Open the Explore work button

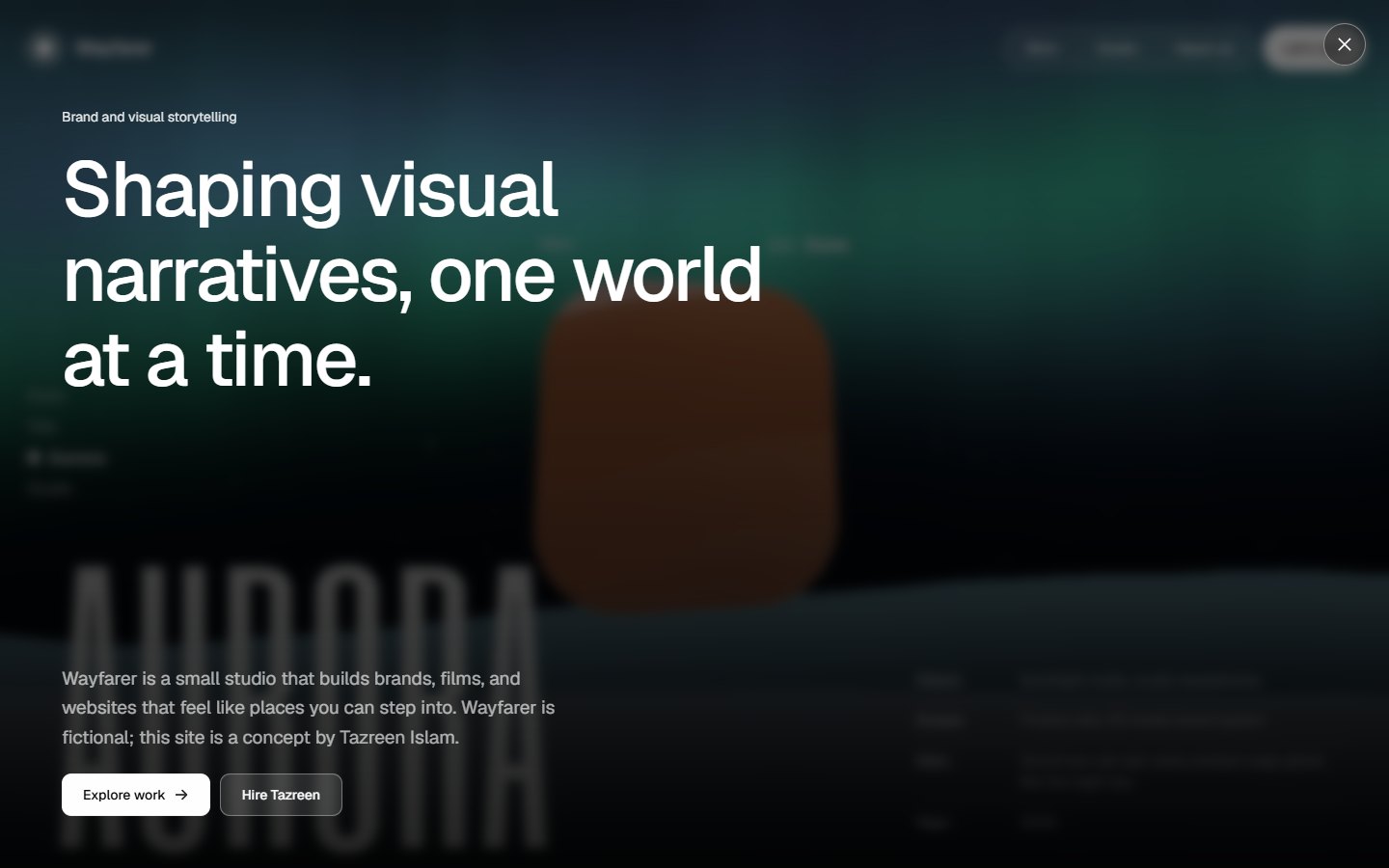click(x=136, y=795)
